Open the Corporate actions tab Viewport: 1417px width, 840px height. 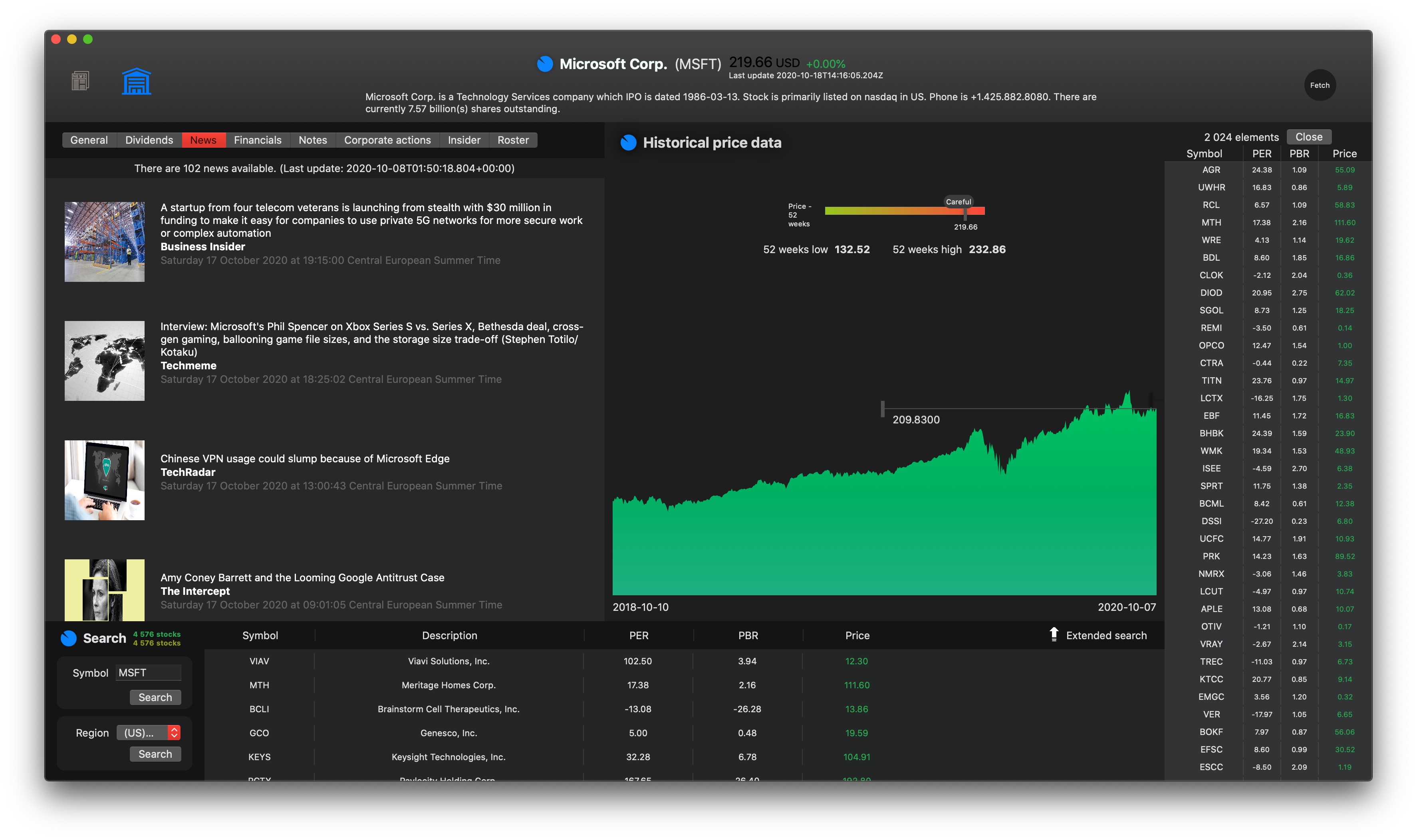(387, 140)
